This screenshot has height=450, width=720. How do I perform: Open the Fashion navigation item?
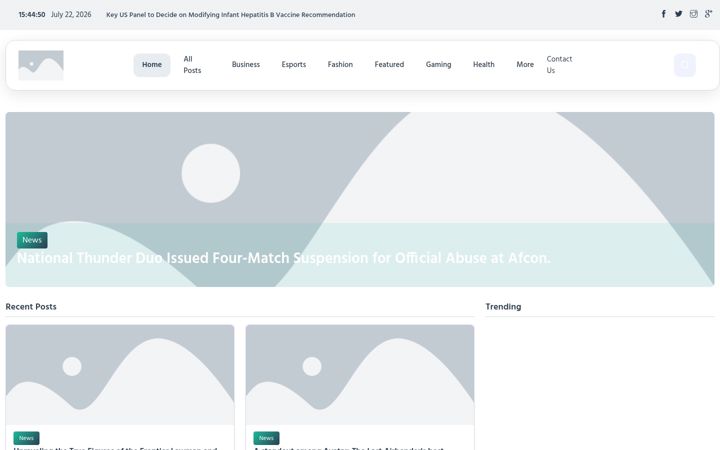[x=340, y=65]
